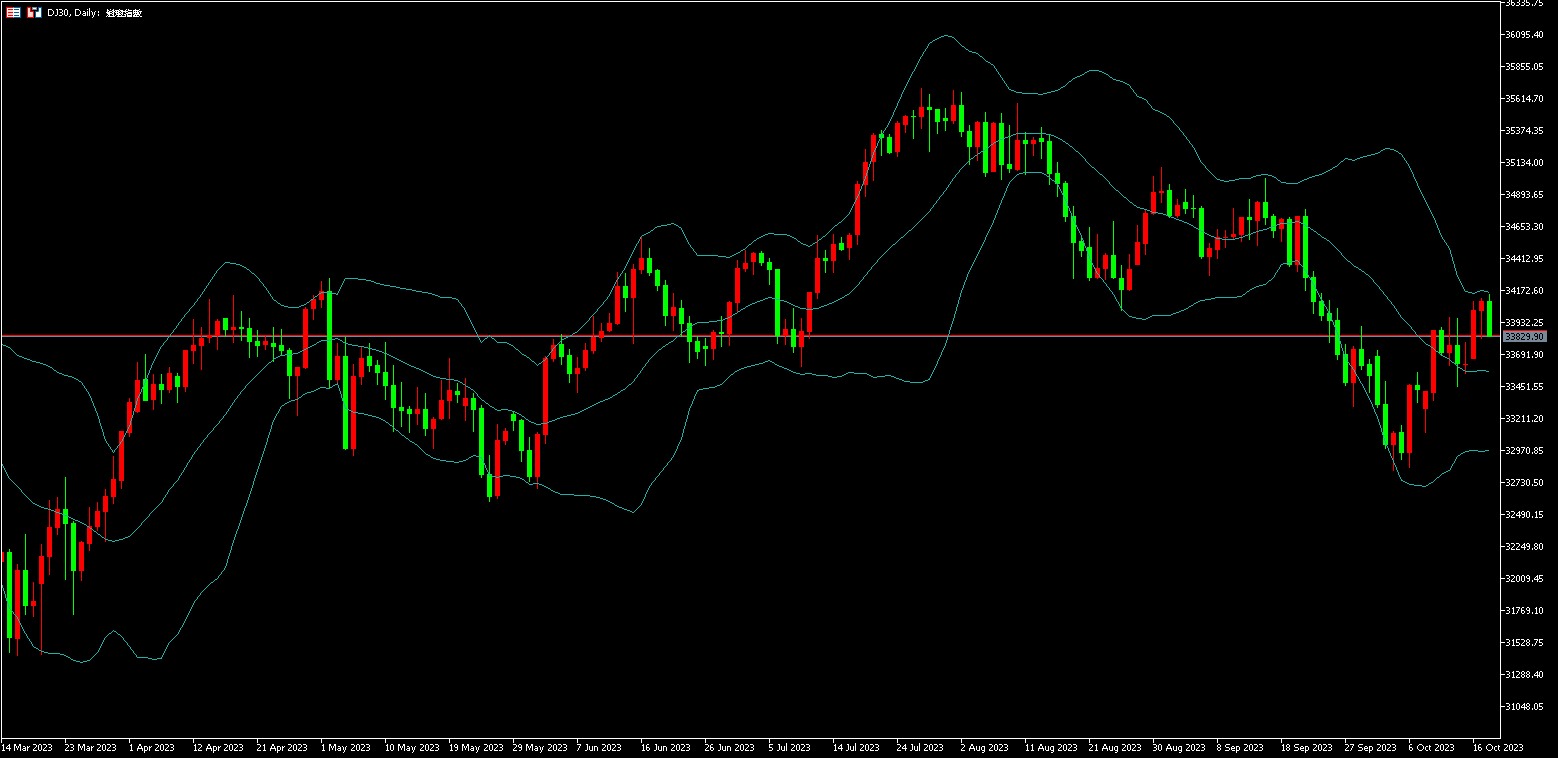Click the 34893.65 price axis label
Image resolution: width=1558 pixels, height=758 pixels.
pyautogui.click(x=1524, y=195)
